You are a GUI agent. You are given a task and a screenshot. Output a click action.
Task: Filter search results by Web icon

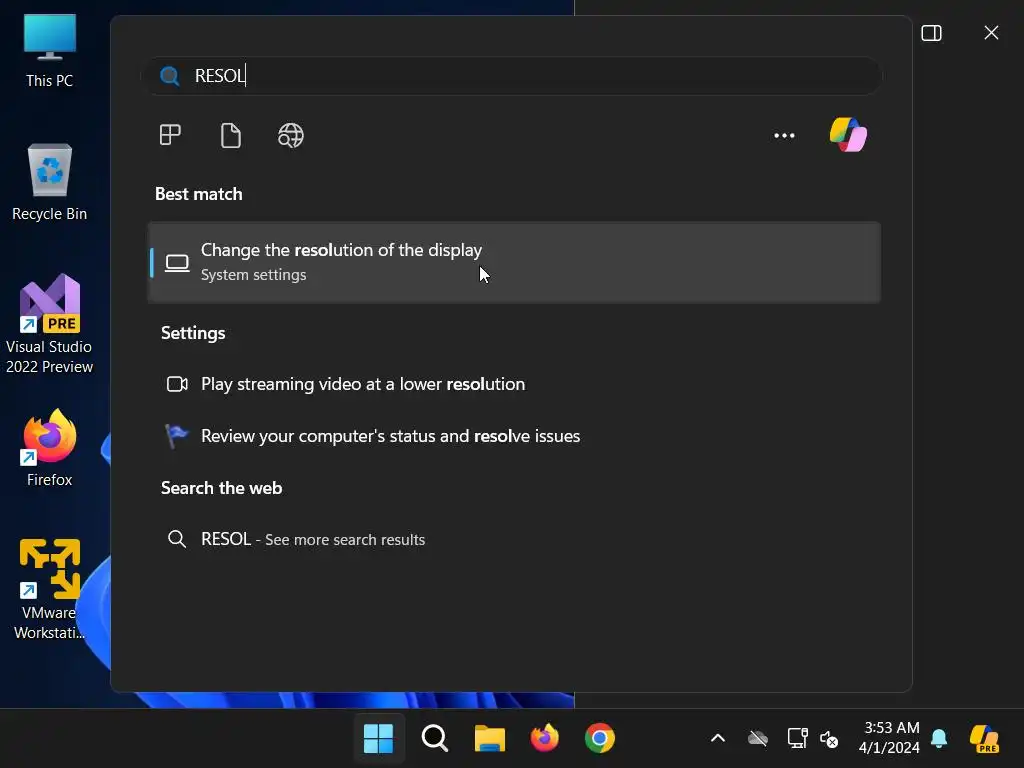click(291, 135)
